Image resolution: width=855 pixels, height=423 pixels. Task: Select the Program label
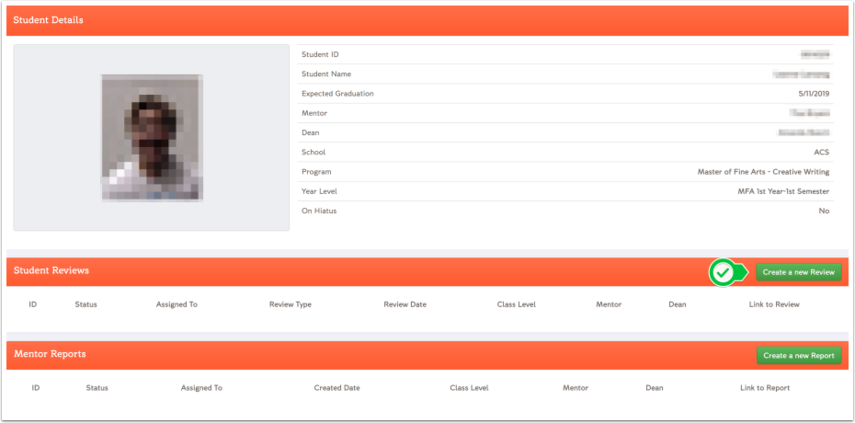point(316,172)
